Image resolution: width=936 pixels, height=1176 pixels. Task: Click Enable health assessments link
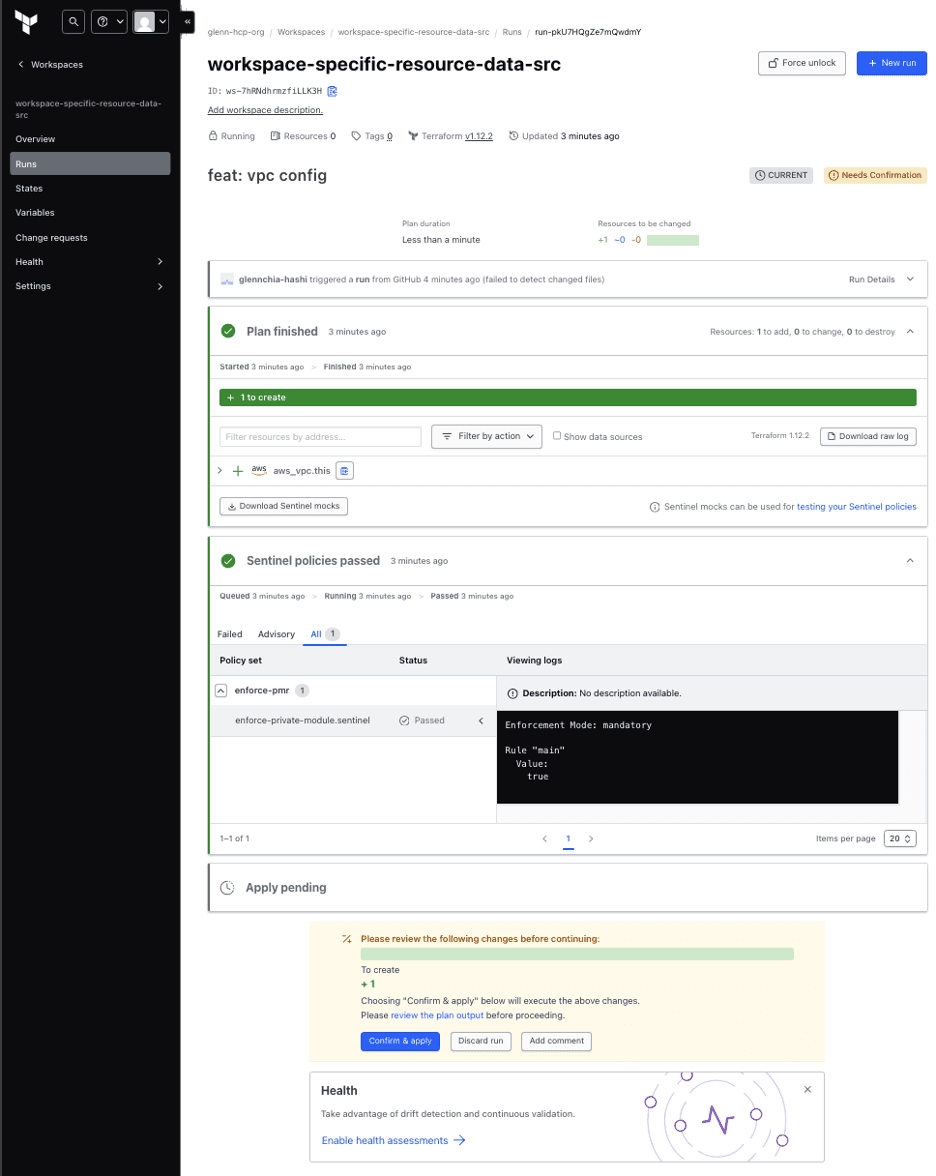coord(393,1140)
